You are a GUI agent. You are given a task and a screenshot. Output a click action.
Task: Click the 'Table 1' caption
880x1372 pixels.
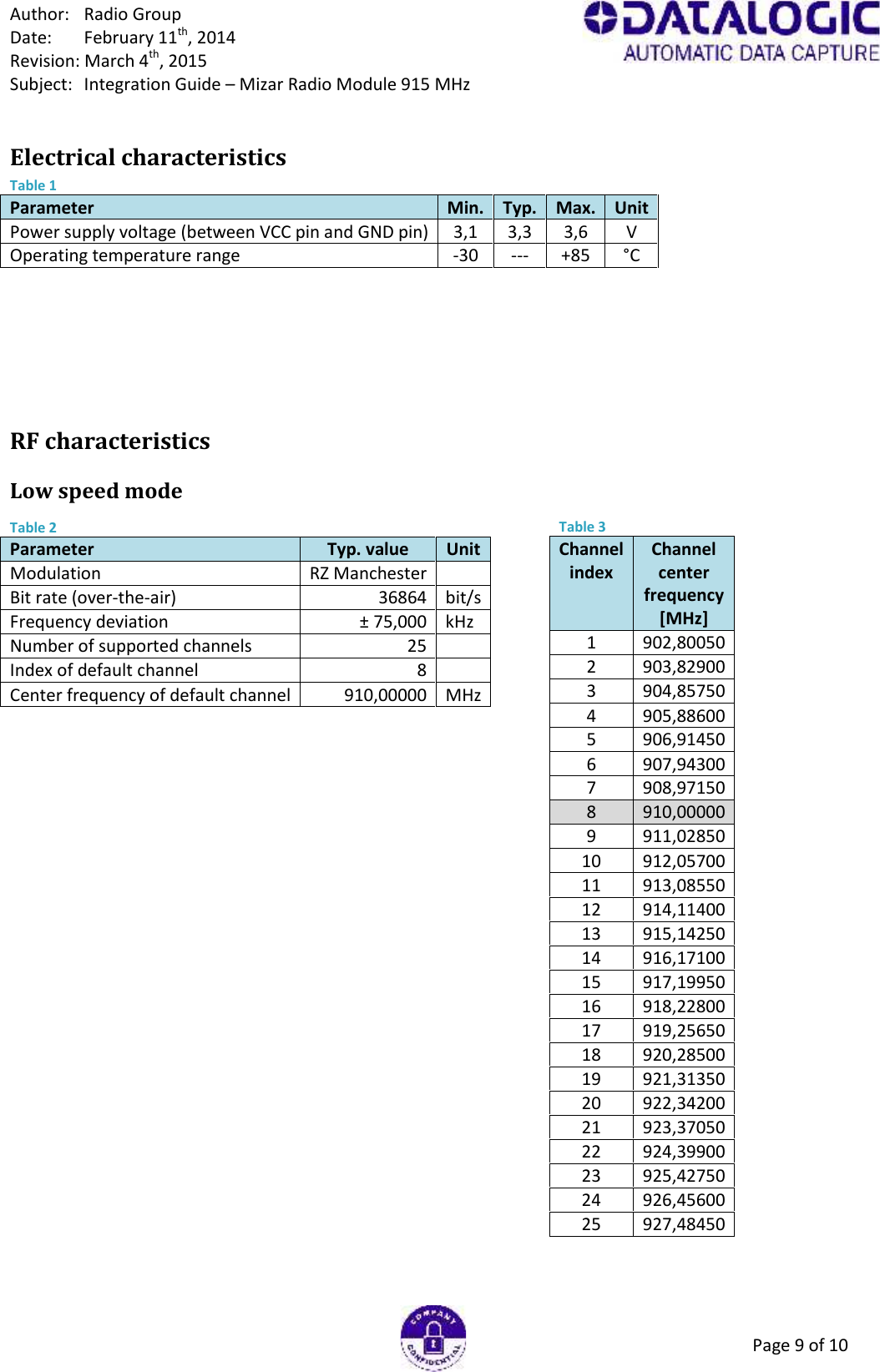pyautogui.click(x=33, y=185)
